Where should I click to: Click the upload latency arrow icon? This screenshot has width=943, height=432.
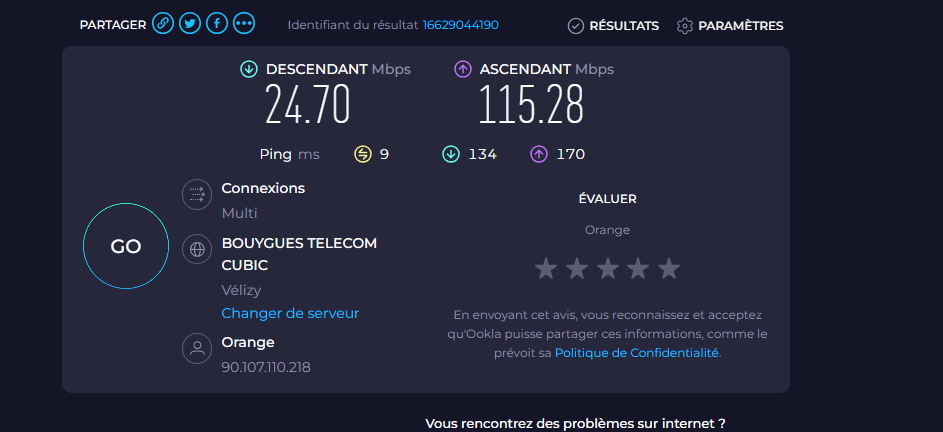click(539, 155)
